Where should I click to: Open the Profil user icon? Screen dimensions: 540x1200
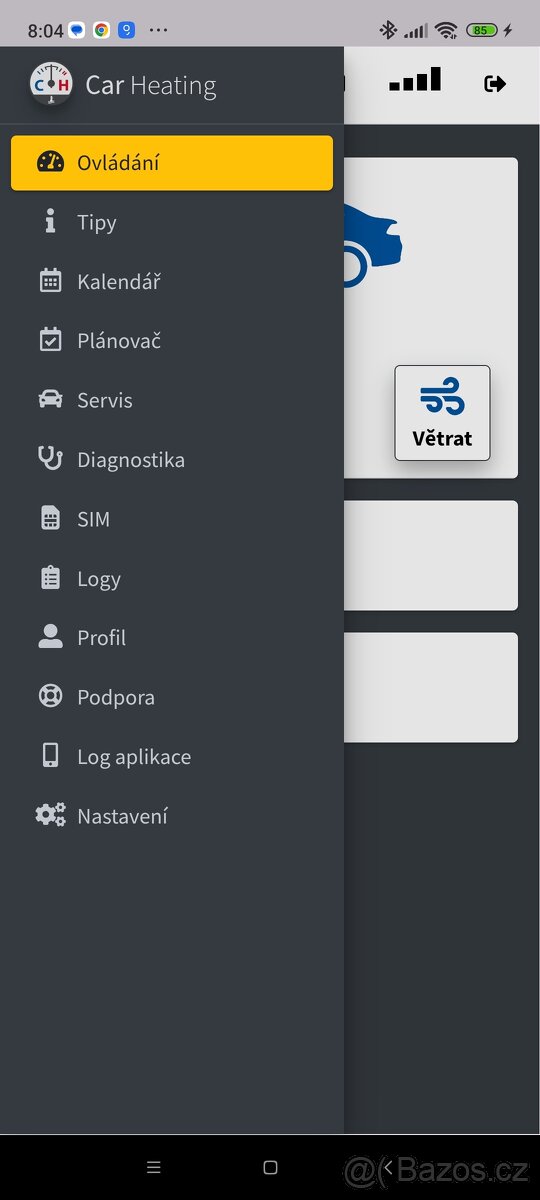coord(50,637)
